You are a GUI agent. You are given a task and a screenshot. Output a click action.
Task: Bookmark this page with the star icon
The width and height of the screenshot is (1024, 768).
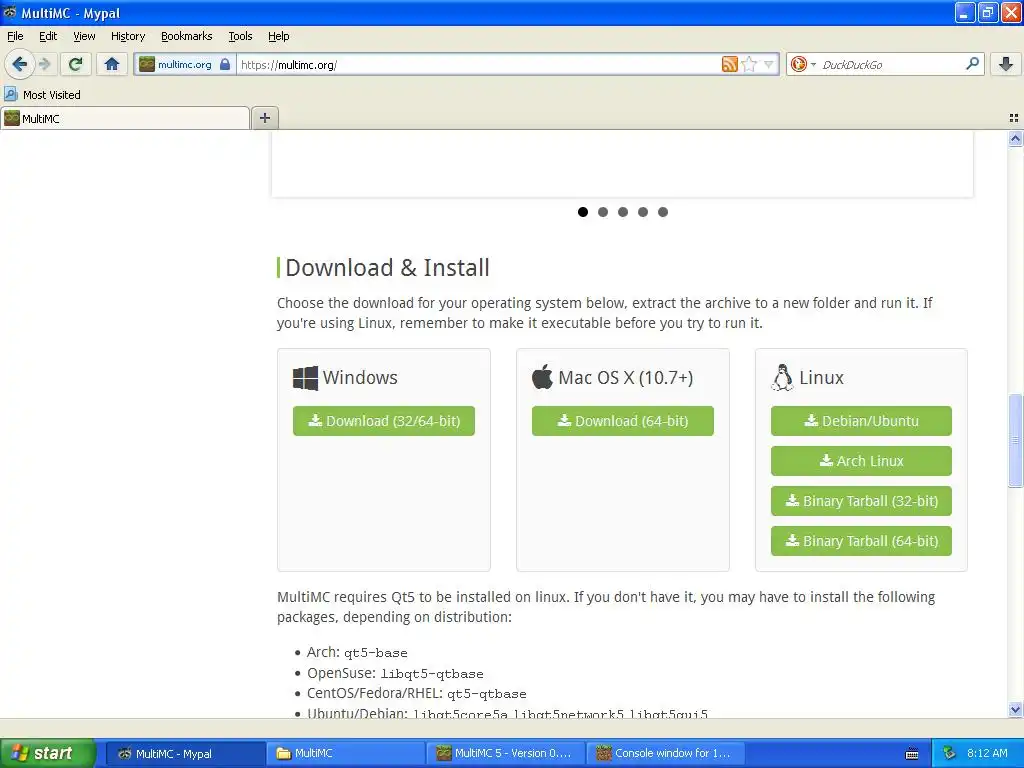[749, 64]
